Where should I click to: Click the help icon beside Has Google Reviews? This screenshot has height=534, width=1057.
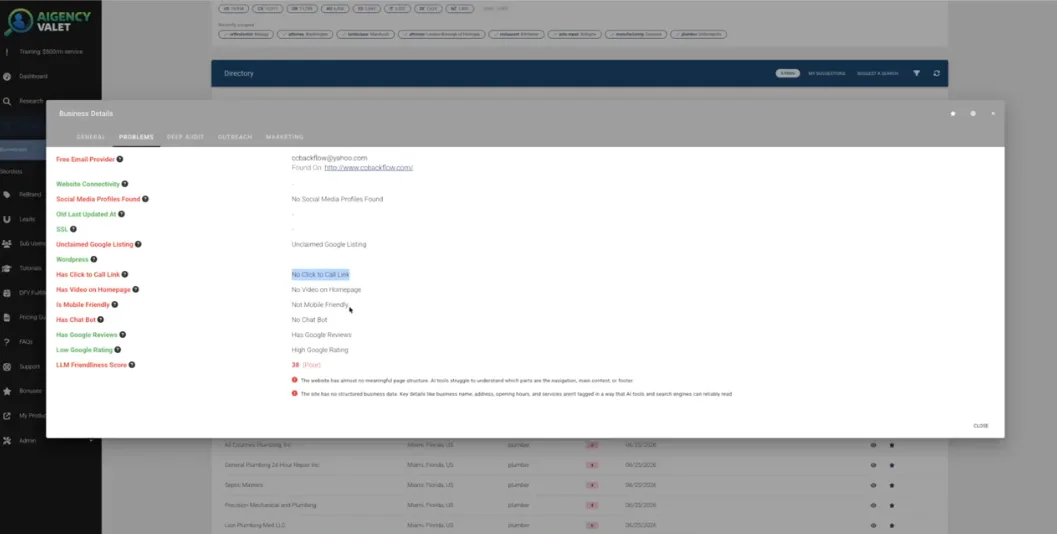(123, 334)
